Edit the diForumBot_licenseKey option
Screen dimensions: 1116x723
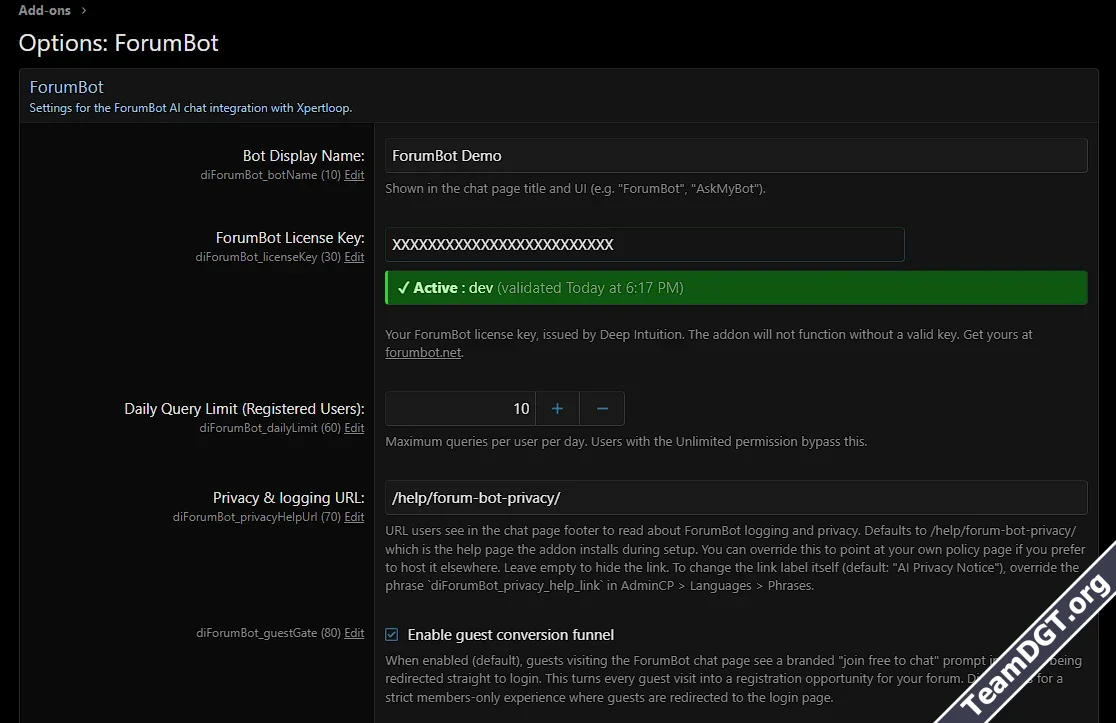click(354, 256)
